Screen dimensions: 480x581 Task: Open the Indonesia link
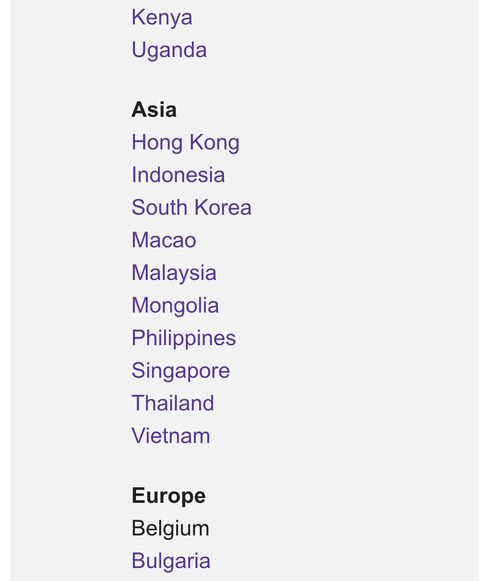tap(178, 175)
